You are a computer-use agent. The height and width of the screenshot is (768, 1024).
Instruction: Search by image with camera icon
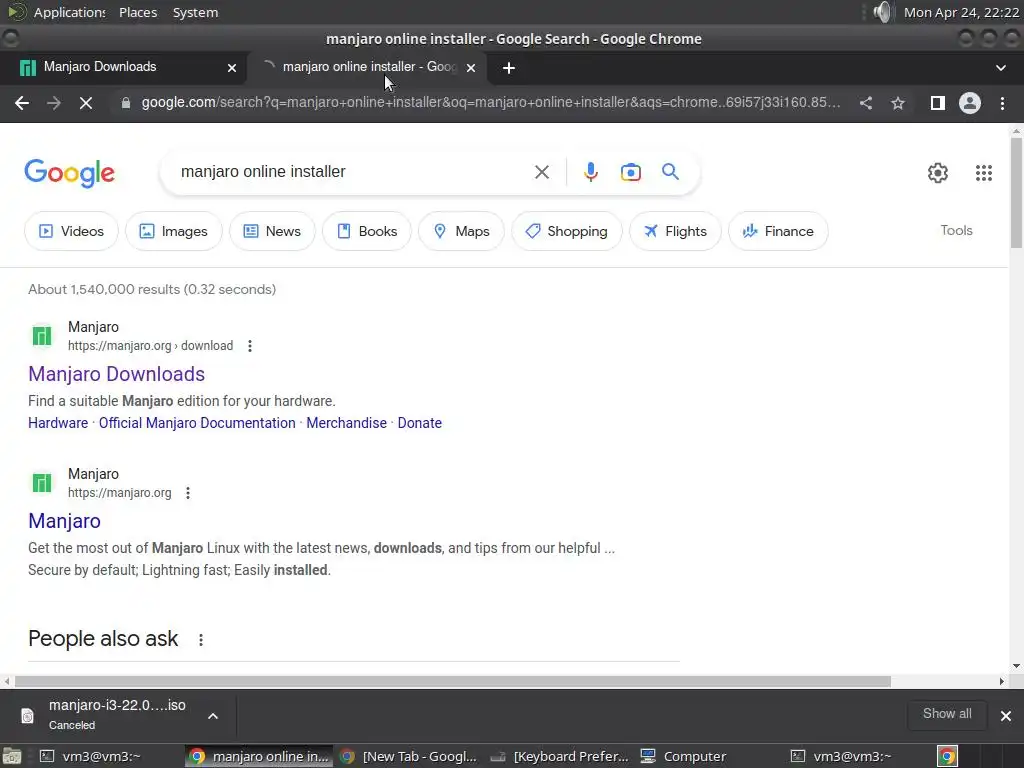pos(630,172)
